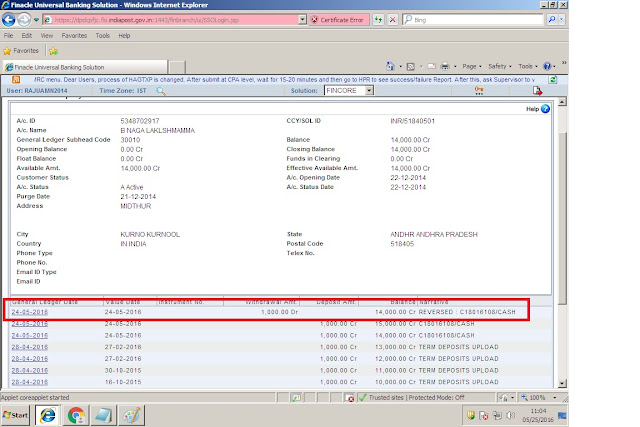640x427 pixels.
Task: Click the 100% zoom level button
Action: click(x=534, y=398)
